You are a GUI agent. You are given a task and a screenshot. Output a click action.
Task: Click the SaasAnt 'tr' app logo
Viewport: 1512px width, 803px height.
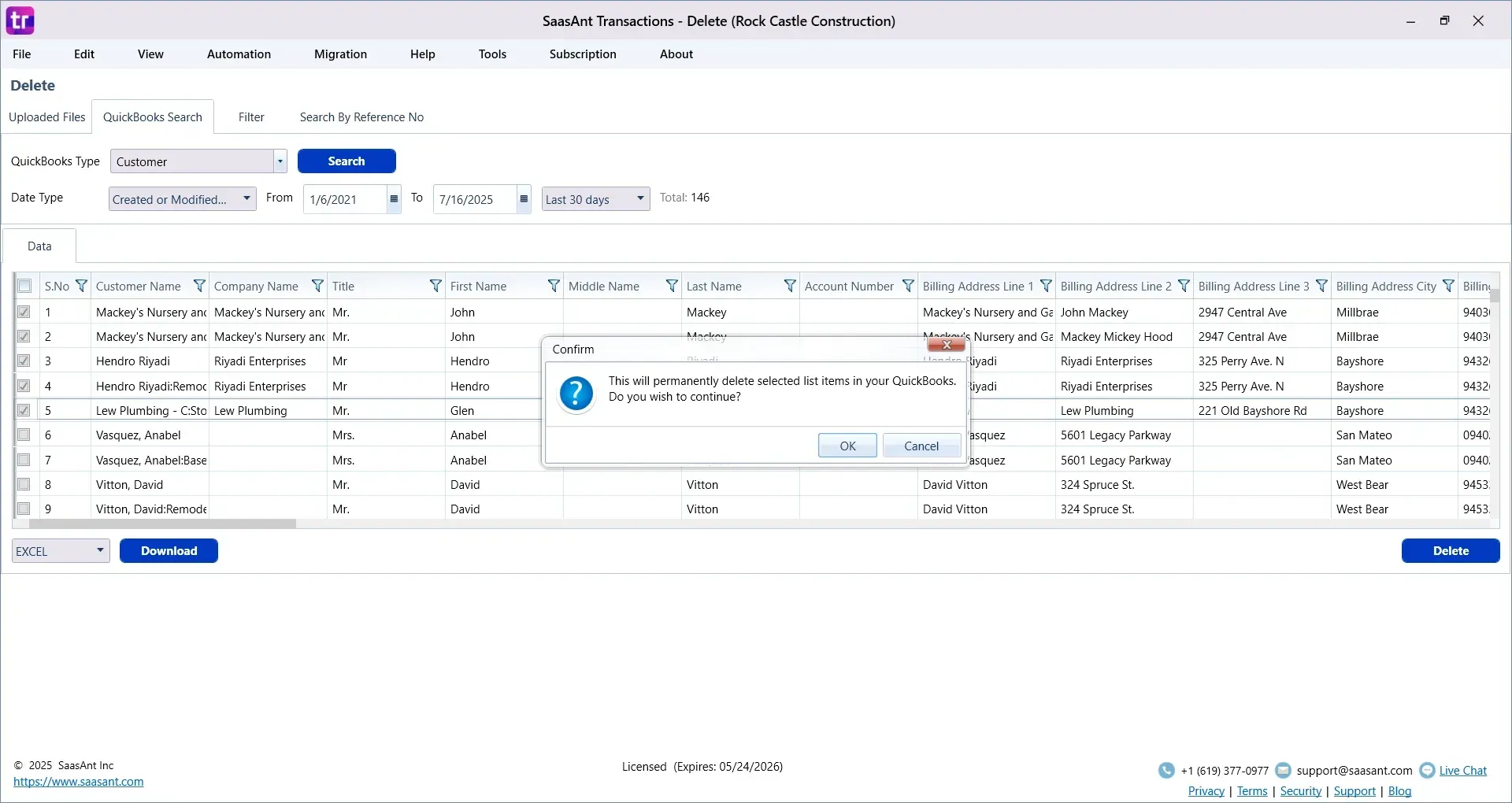pos(20,20)
